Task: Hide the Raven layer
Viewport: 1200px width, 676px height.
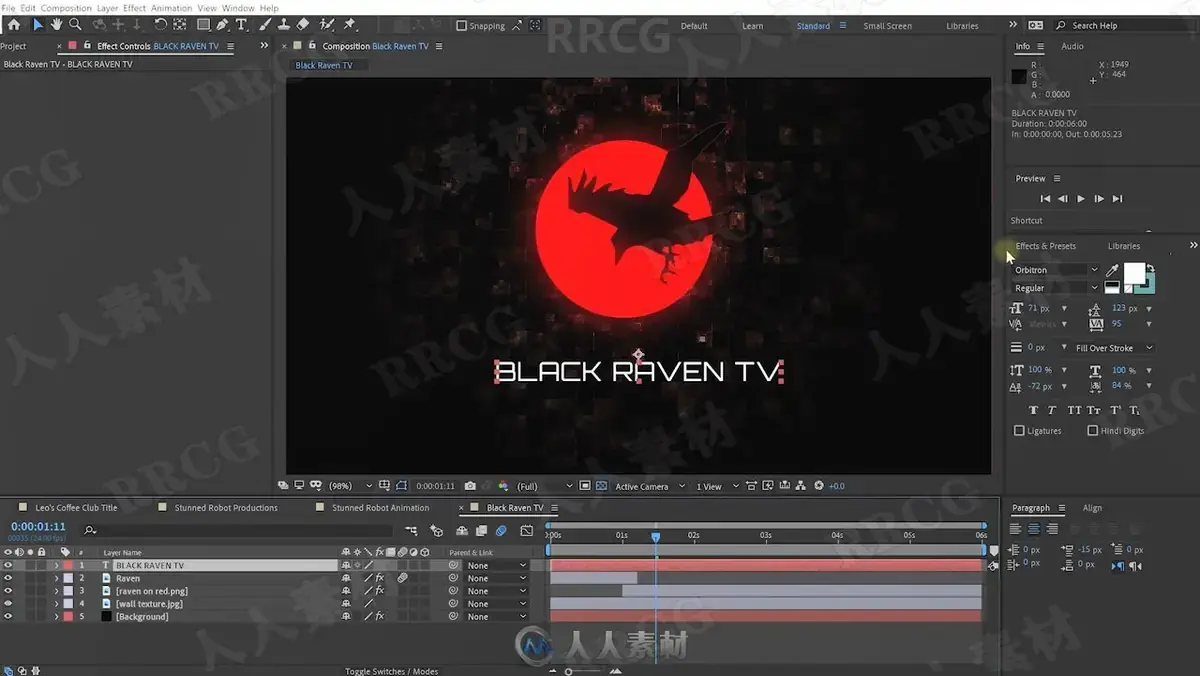Action: coord(8,578)
